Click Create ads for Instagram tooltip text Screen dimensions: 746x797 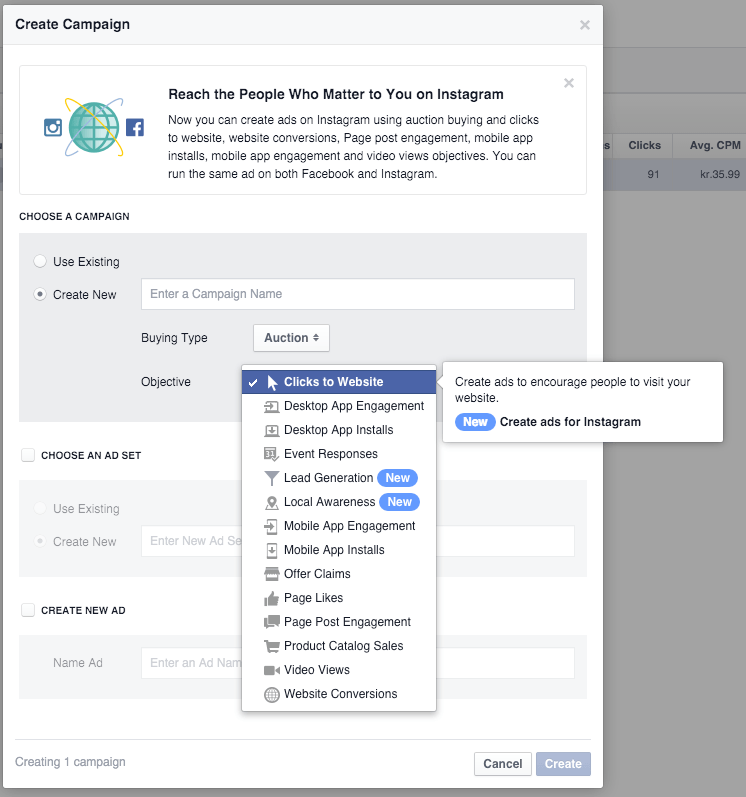570,422
